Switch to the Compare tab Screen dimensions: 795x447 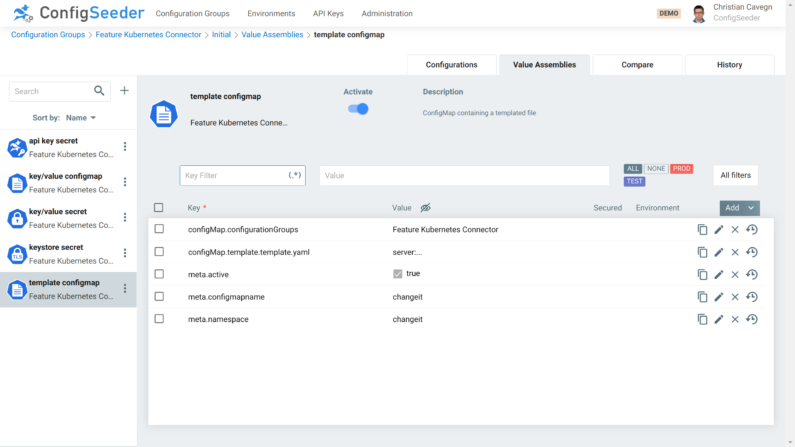pos(637,65)
